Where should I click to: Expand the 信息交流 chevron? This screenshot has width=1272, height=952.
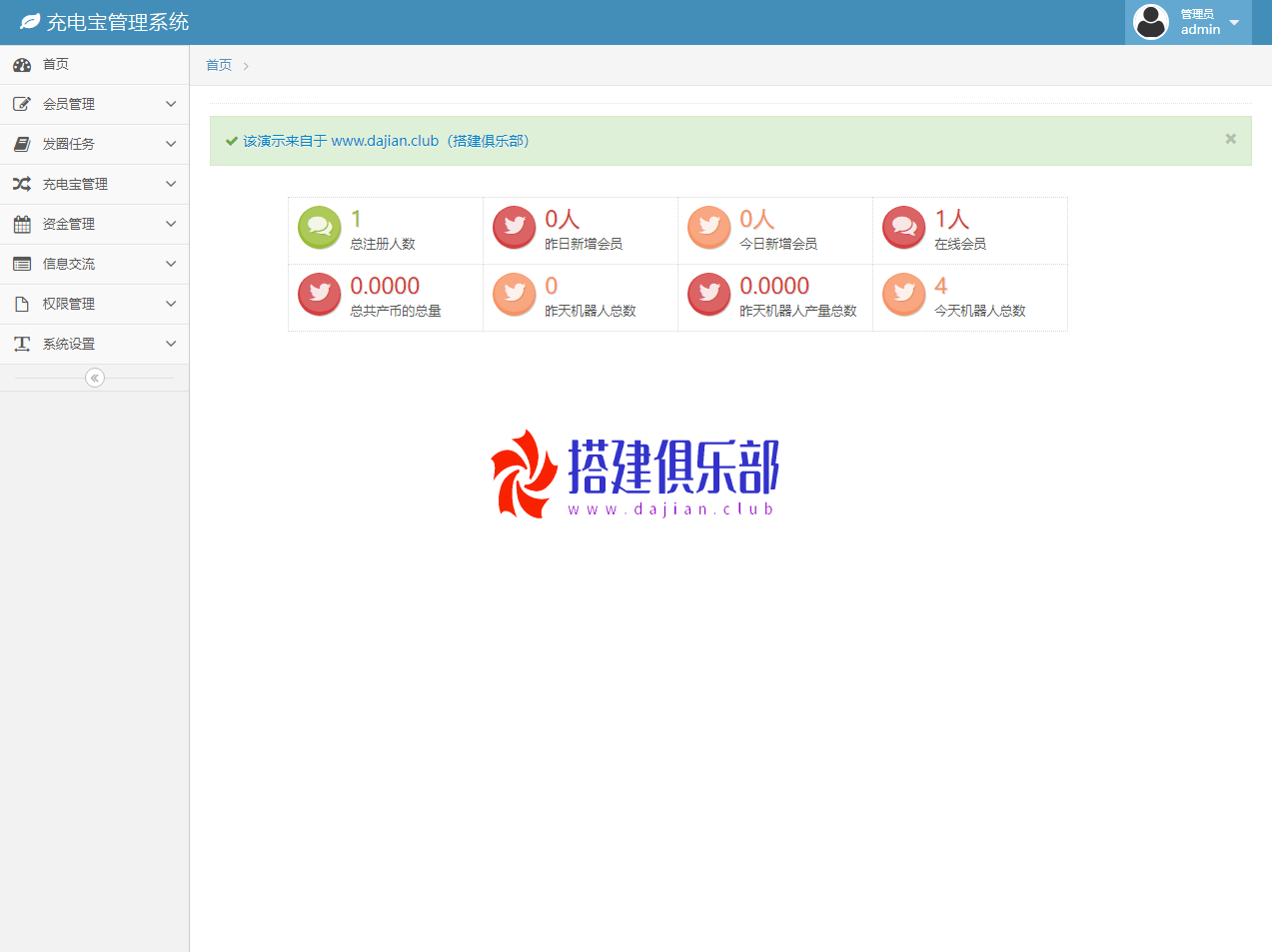click(x=171, y=264)
